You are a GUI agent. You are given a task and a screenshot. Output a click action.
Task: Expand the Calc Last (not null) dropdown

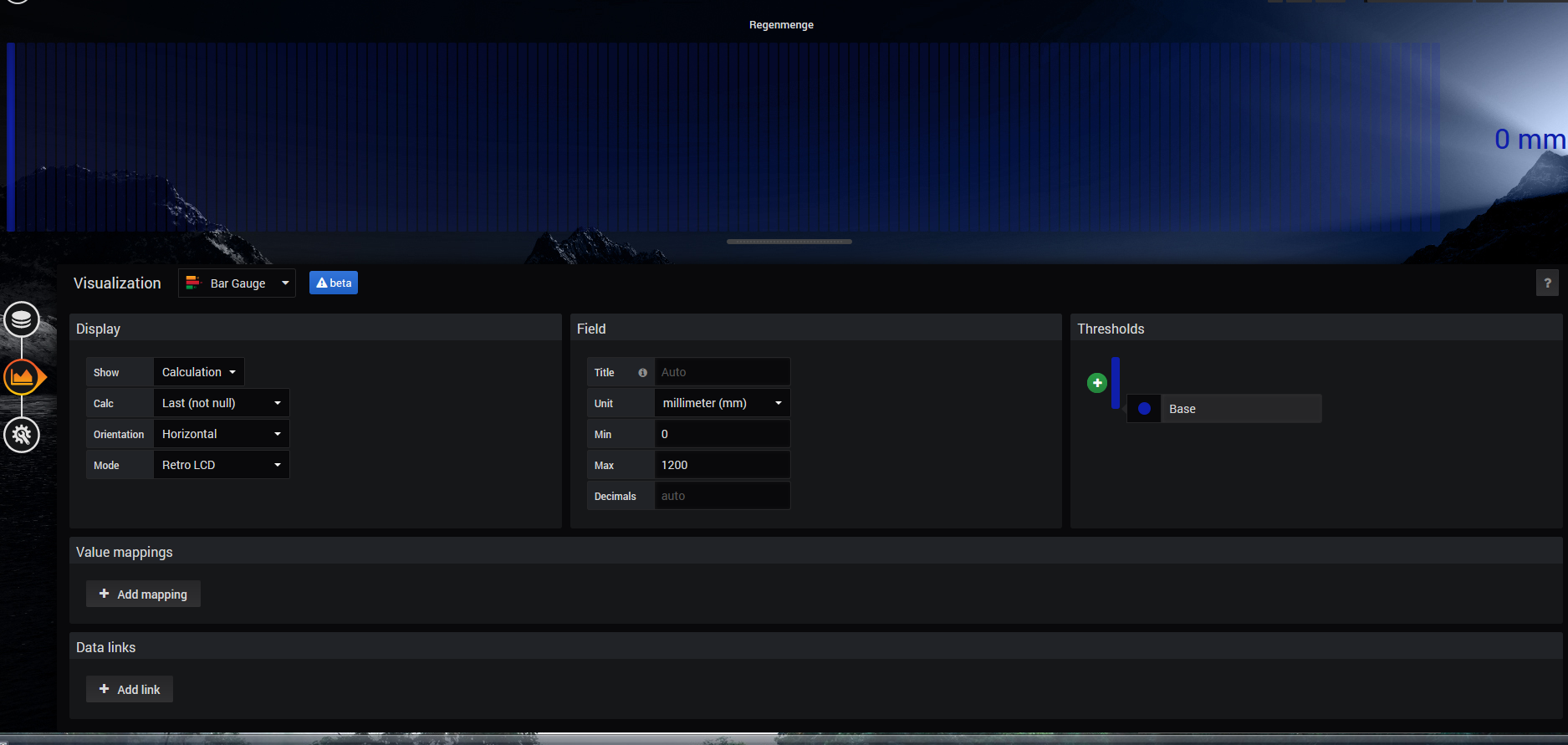coord(222,403)
